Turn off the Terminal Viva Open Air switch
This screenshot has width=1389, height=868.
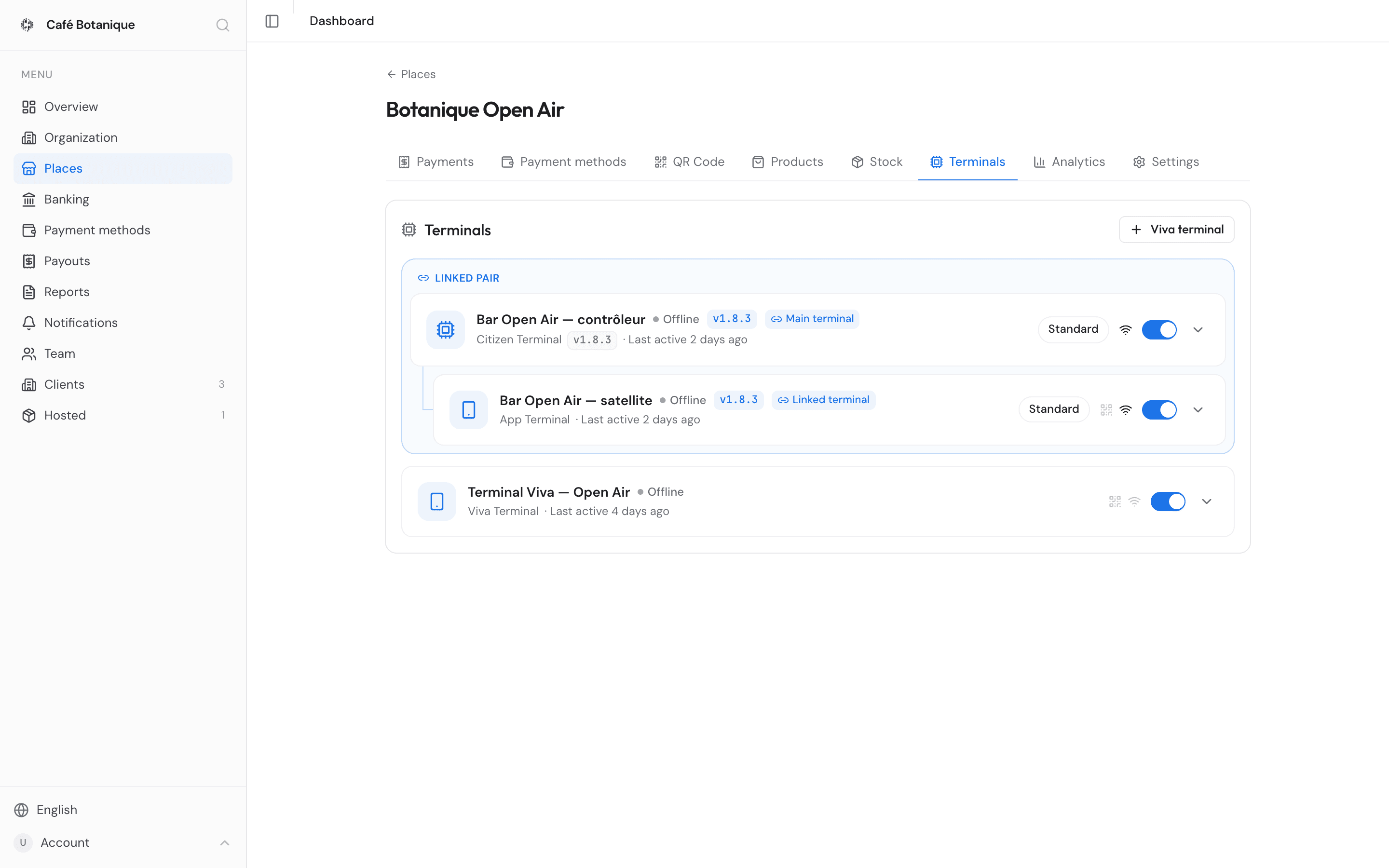tap(1168, 502)
